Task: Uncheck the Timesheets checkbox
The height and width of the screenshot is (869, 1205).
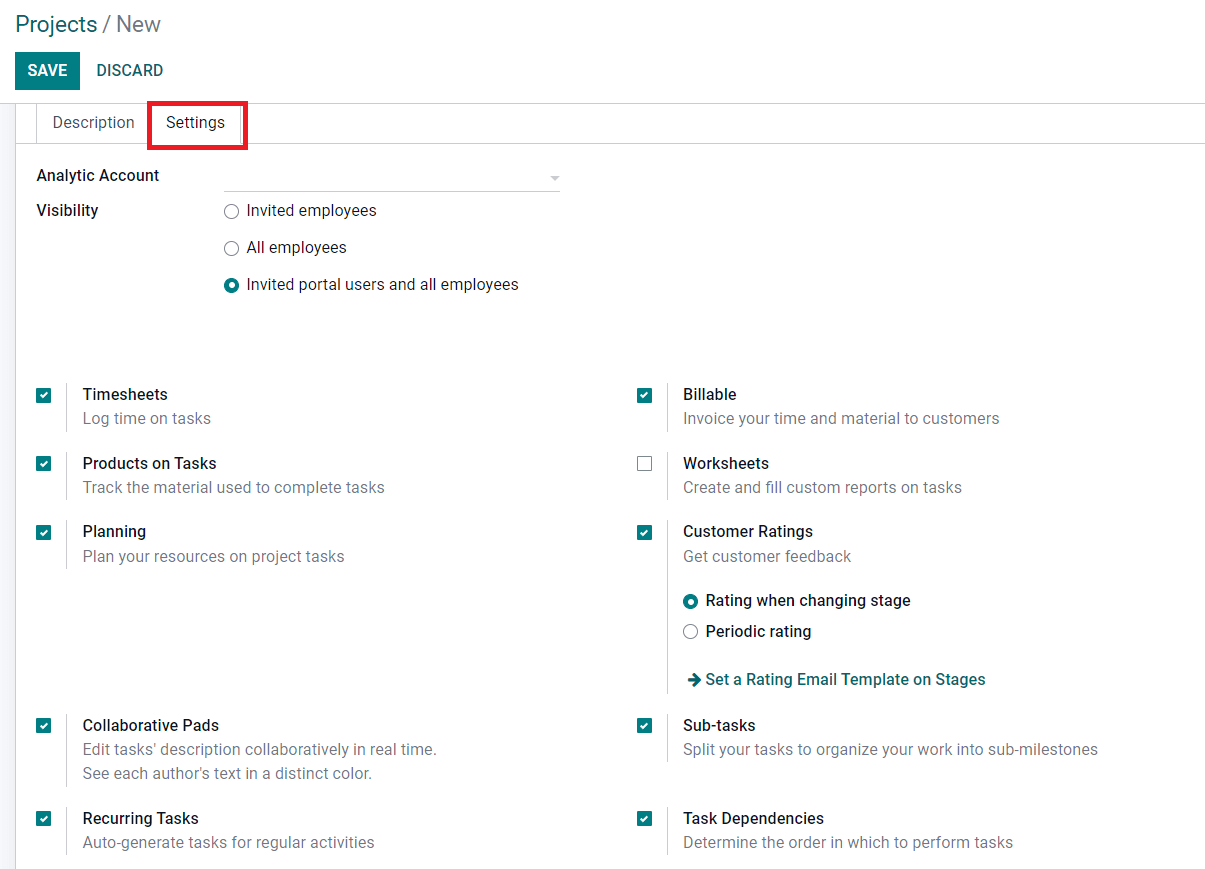Action: pos(44,395)
